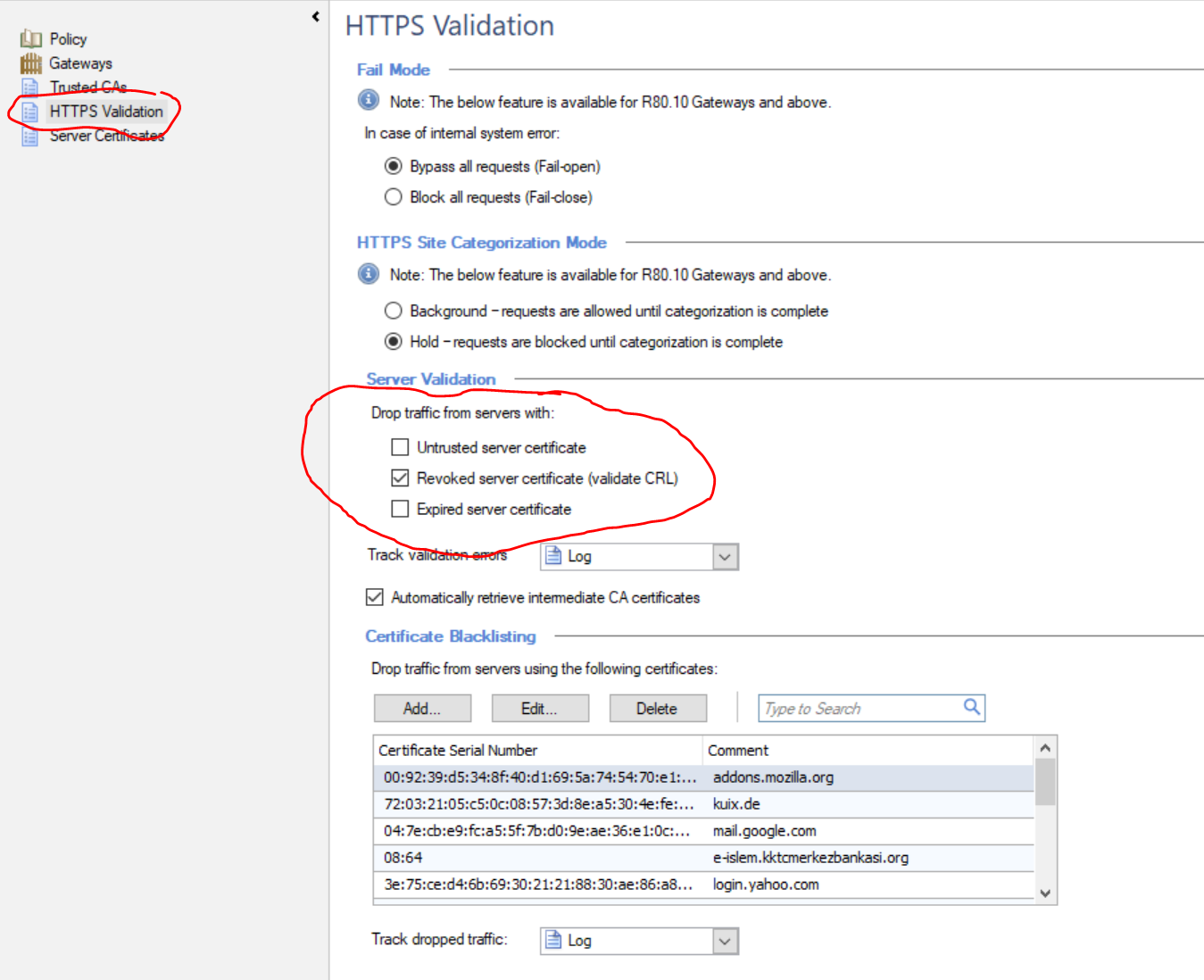
Task: Enable the Untrusted server certificate checkbox
Action: point(399,447)
